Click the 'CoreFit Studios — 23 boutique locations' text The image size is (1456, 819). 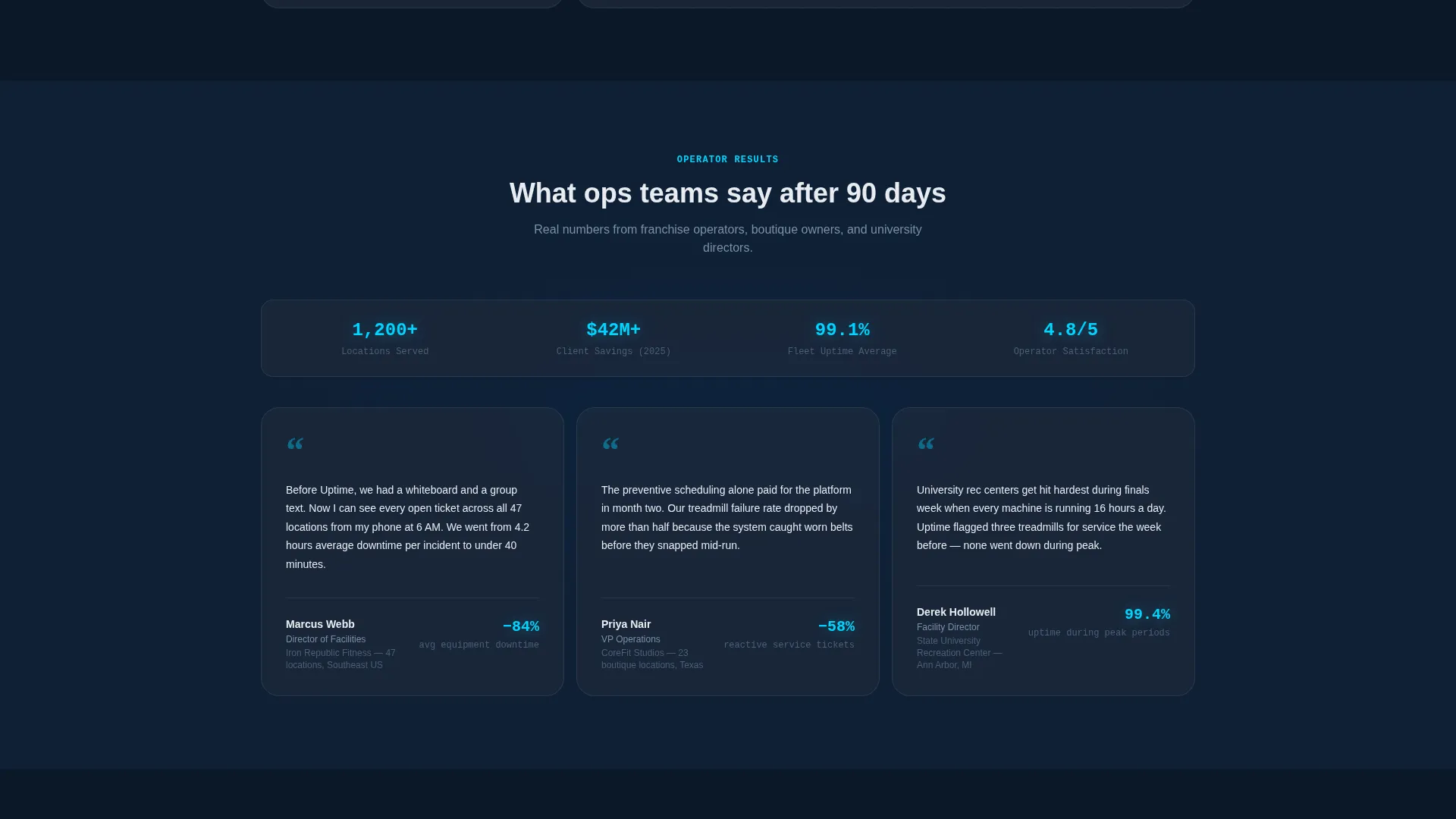click(652, 659)
